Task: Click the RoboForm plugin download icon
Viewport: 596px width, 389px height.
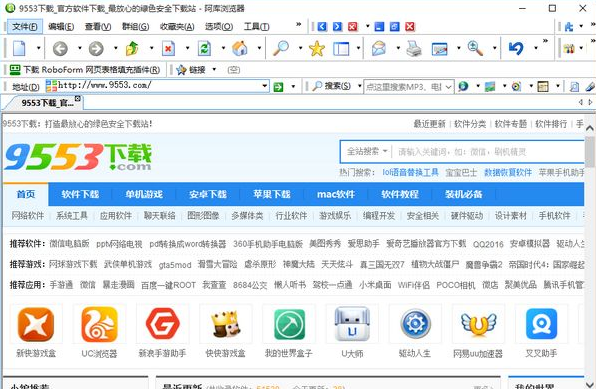Action: [15, 70]
